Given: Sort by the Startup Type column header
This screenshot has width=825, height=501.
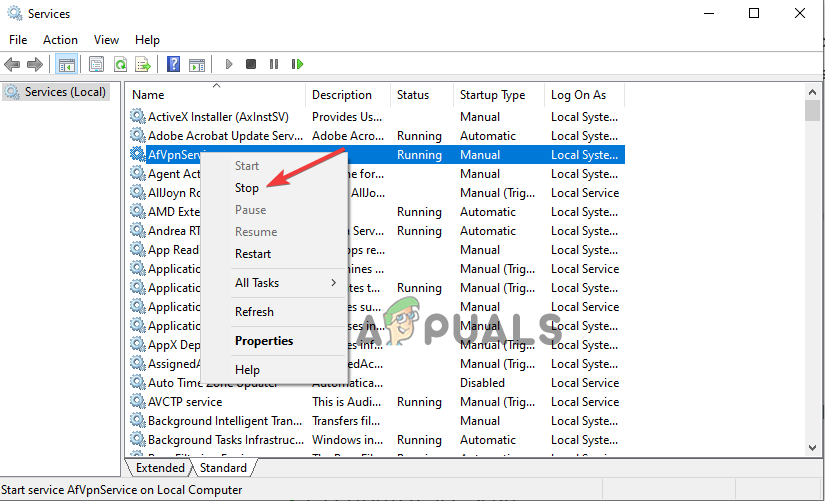Looking at the screenshot, I should pyautogui.click(x=498, y=95).
